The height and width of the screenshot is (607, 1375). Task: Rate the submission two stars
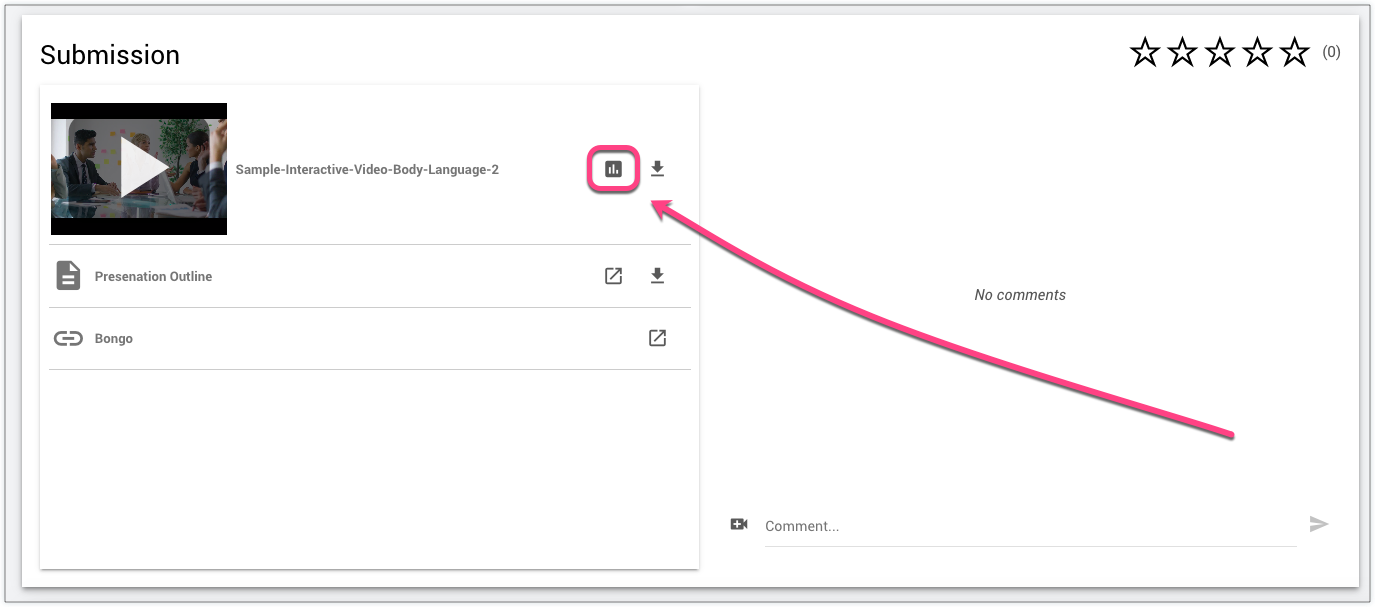tap(1182, 53)
